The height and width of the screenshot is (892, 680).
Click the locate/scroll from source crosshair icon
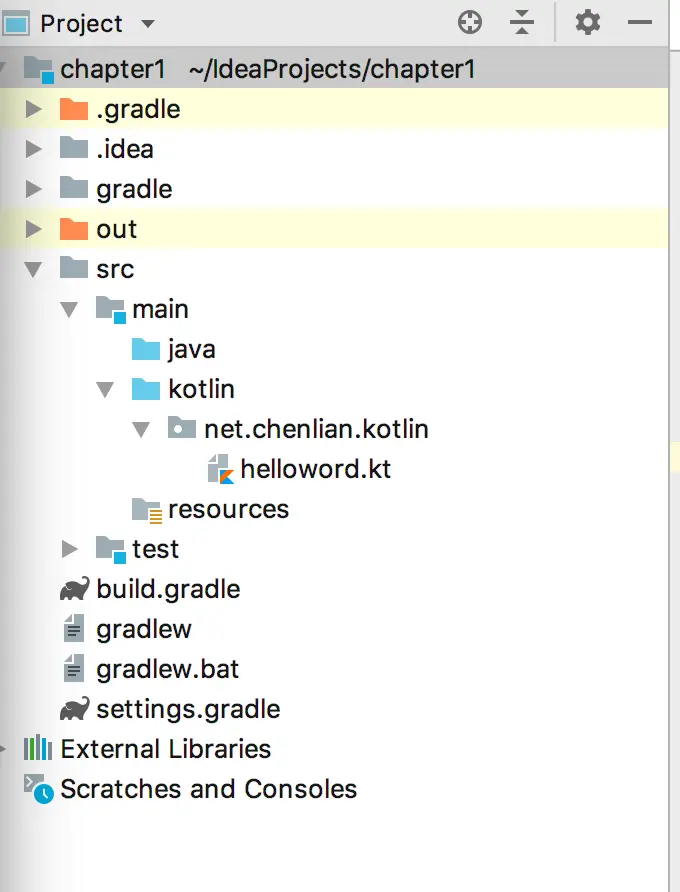pyautogui.click(x=469, y=23)
